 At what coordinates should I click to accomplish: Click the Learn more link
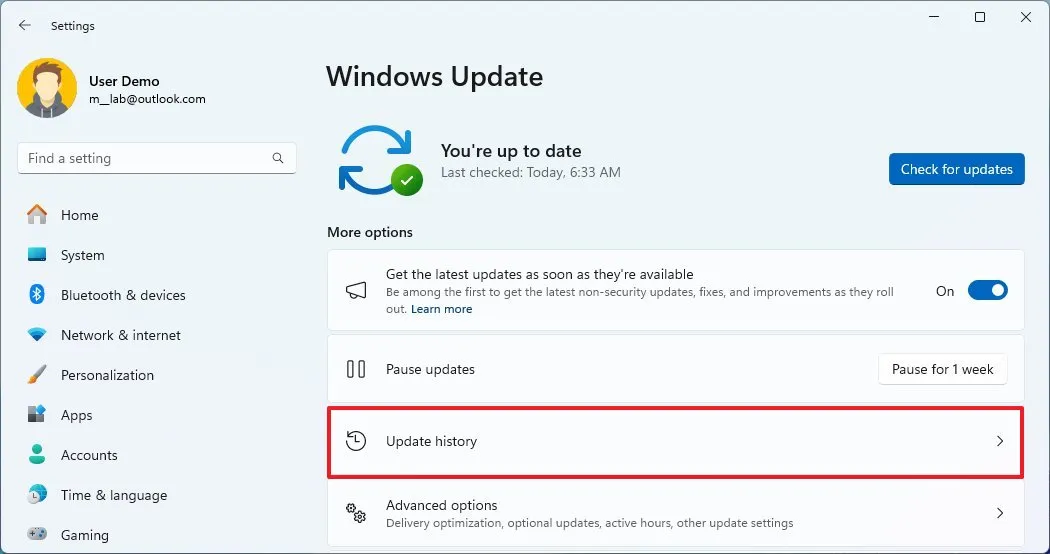441,309
